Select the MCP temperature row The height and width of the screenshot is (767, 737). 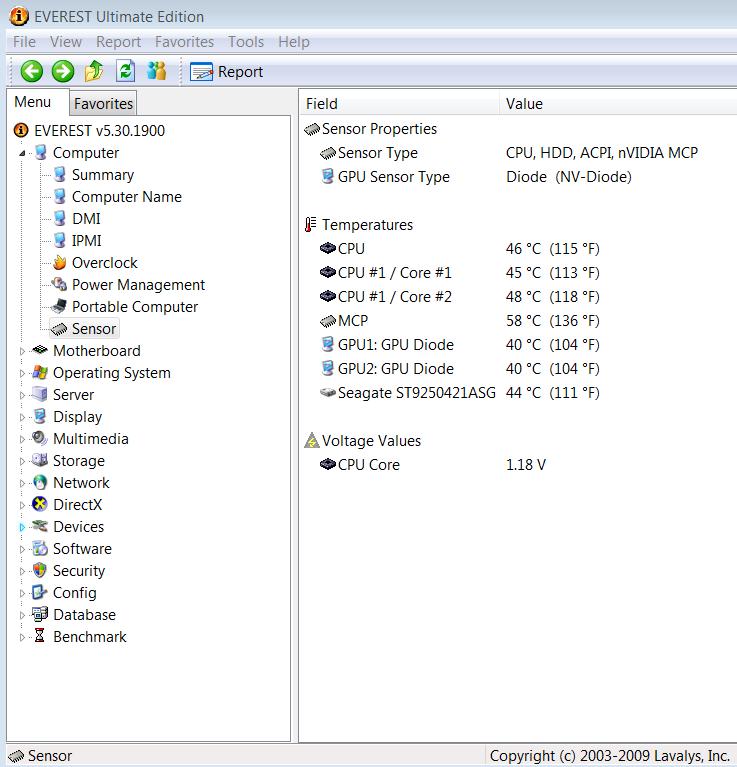tap(517, 320)
